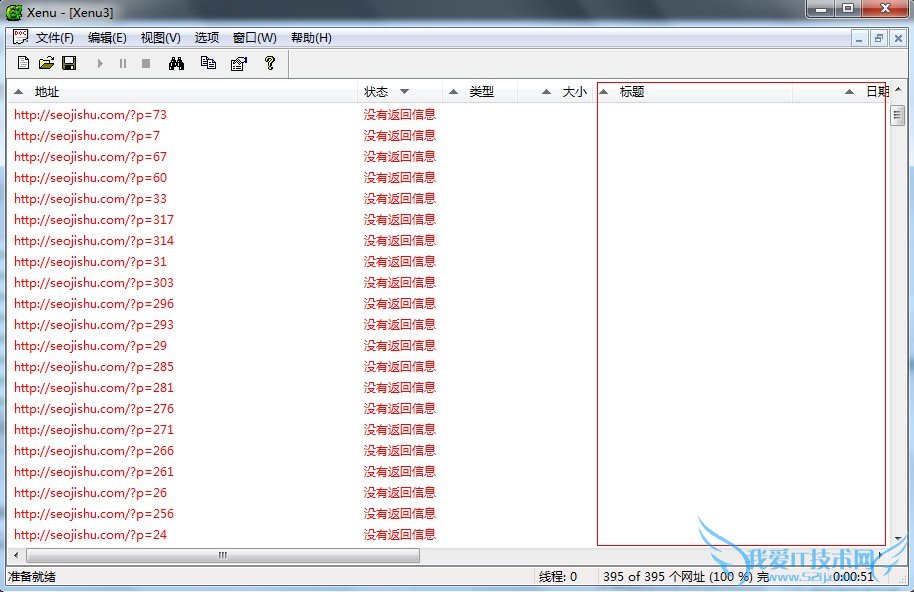Click the Pause toolbar button
914x592 pixels.
click(x=123, y=64)
